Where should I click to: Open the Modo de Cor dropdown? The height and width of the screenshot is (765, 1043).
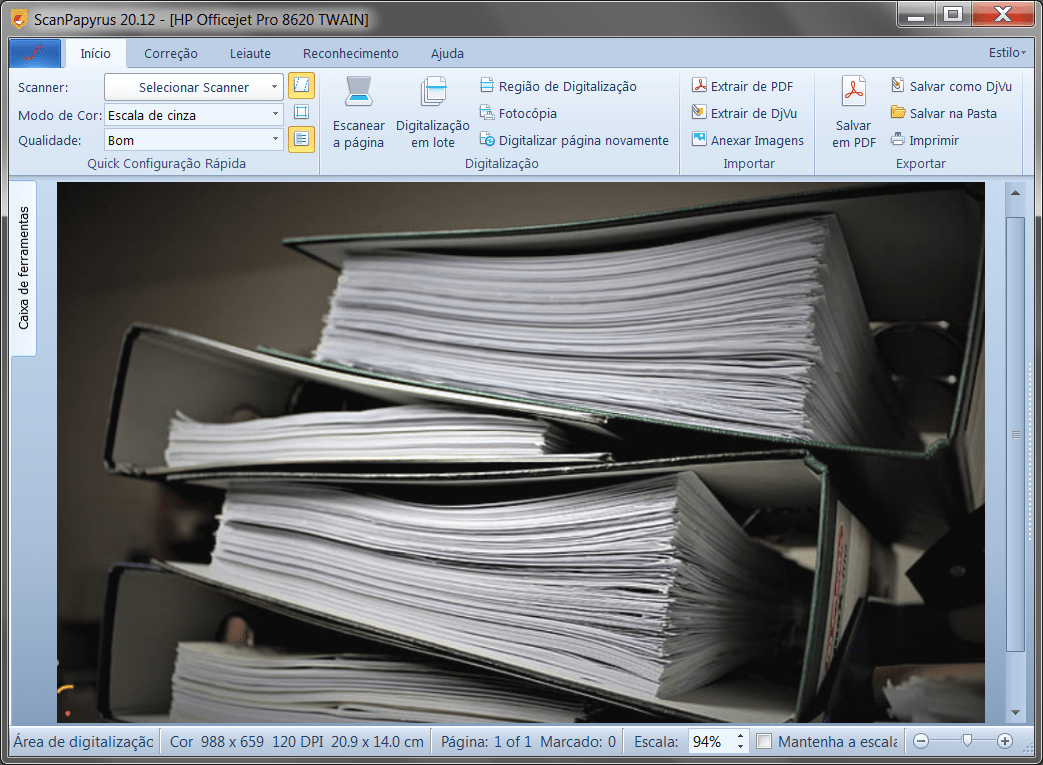pos(194,115)
